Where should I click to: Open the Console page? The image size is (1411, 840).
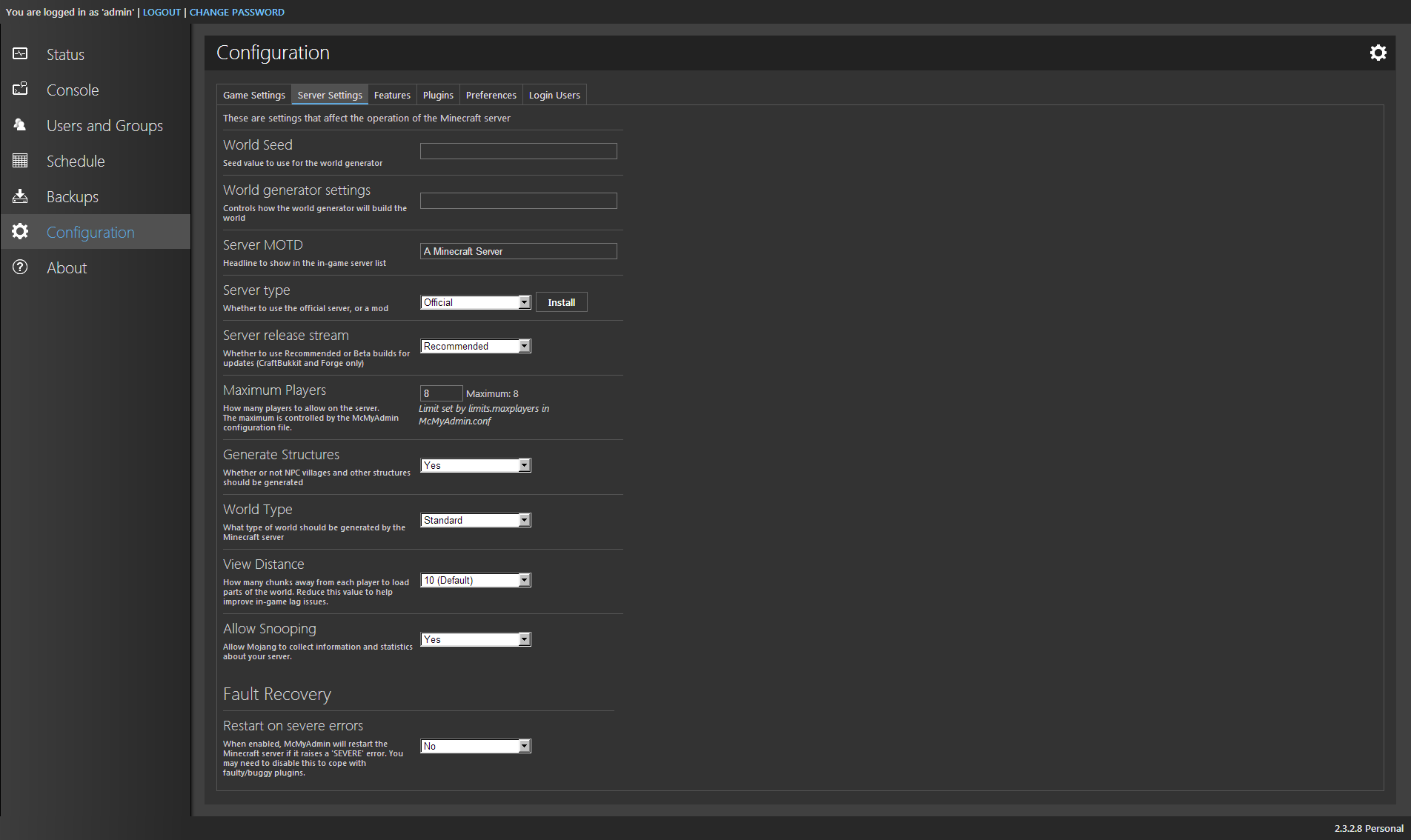tap(95, 90)
